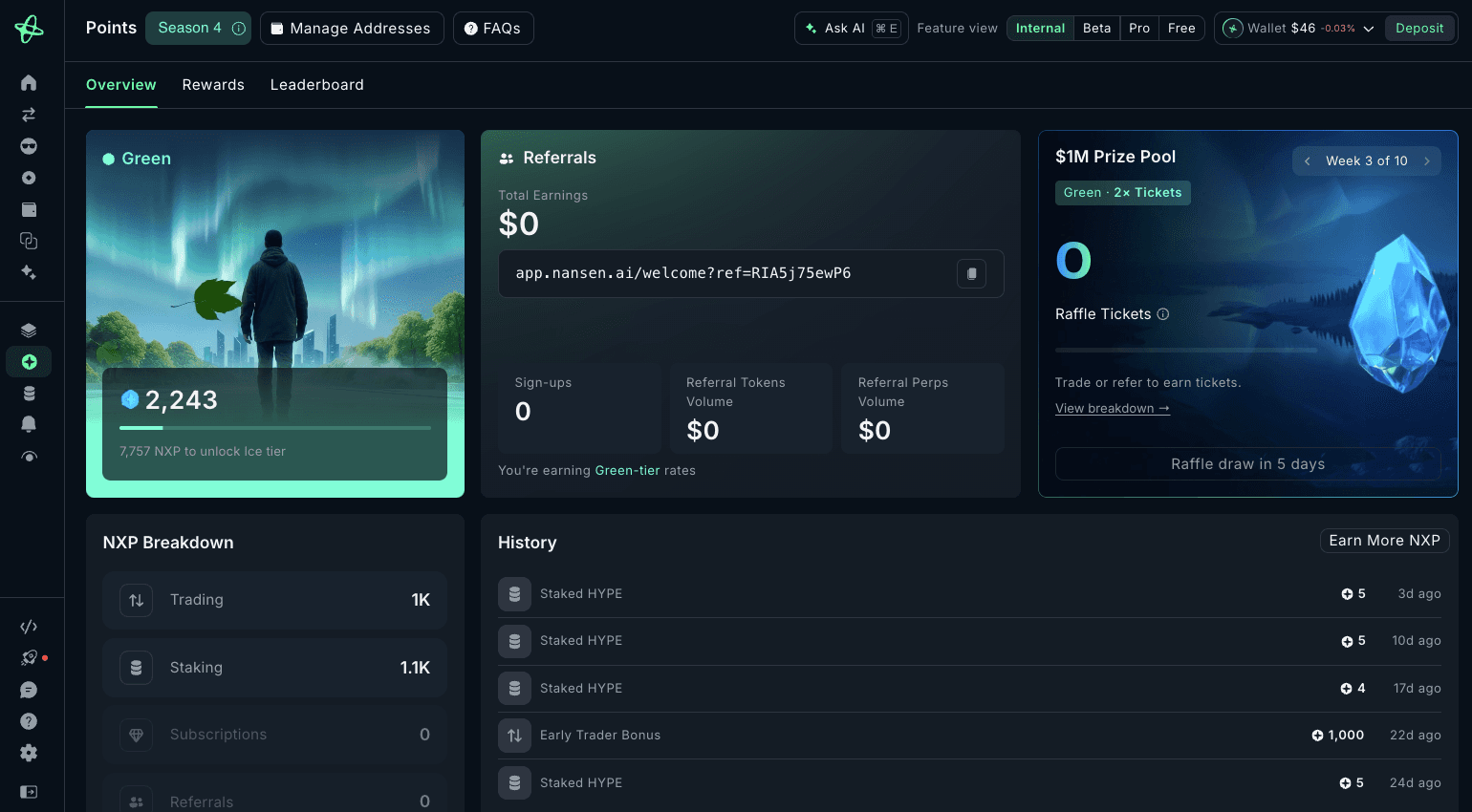Open the Ask AI assistant
Image resolution: width=1472 pixels, height=812 pixels.
pyautogui.click(x=852, y=29)
